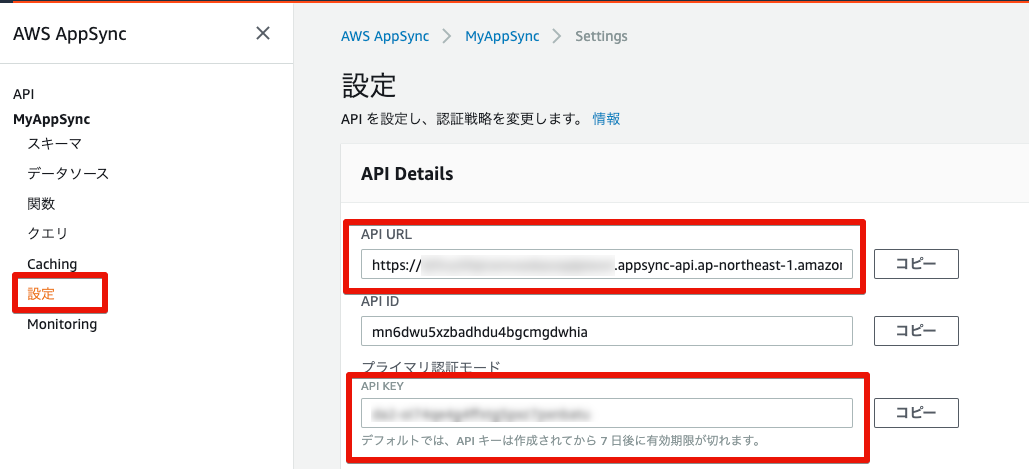Go to データソース in sidebar

click(68, 173)
